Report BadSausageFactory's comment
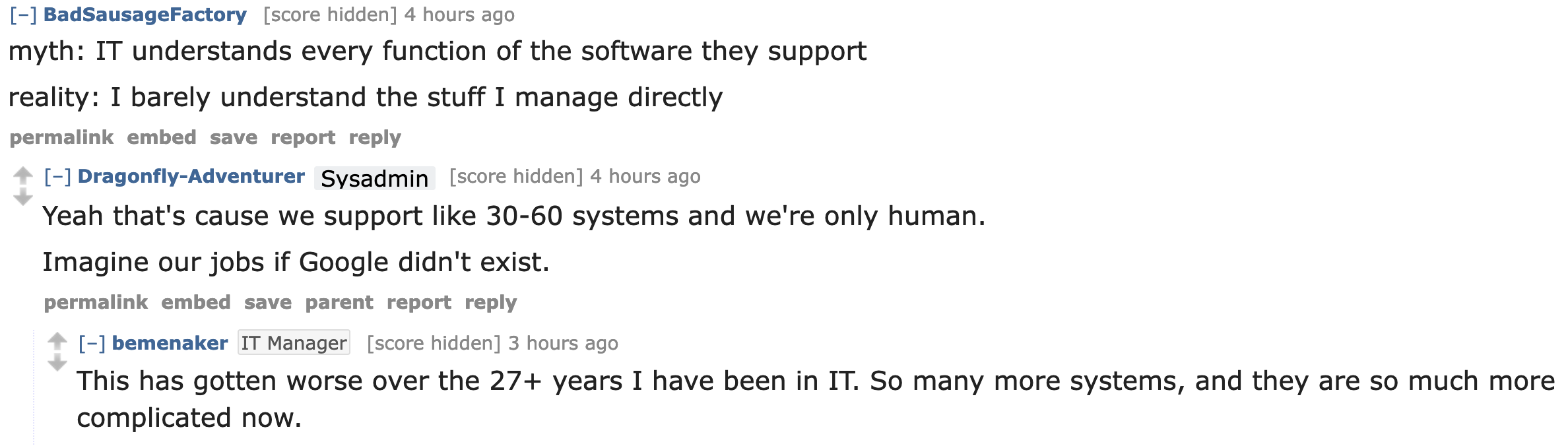This screenshot has height=446, width=1568. [303, 137]
